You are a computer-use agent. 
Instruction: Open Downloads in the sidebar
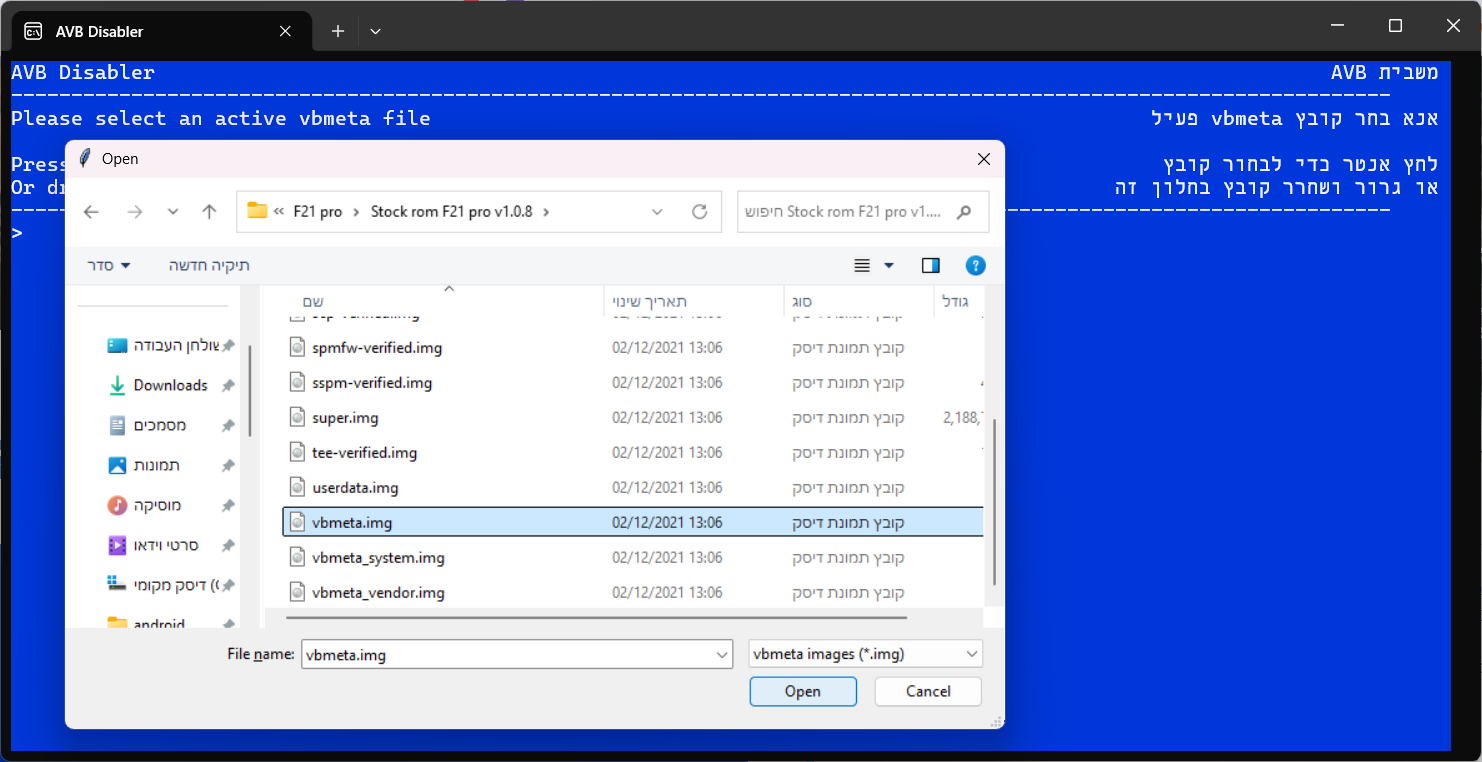170,385
